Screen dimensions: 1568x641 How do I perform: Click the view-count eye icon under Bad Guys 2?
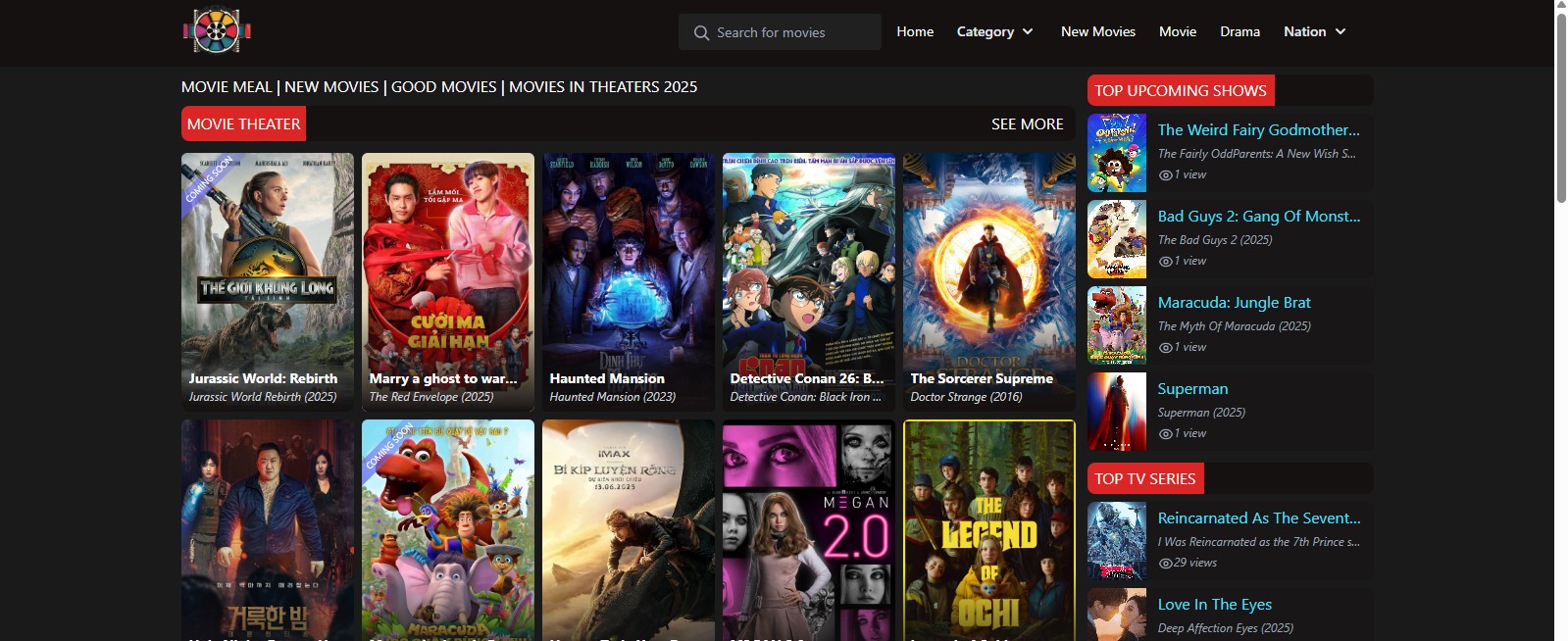click(1166, 262)
